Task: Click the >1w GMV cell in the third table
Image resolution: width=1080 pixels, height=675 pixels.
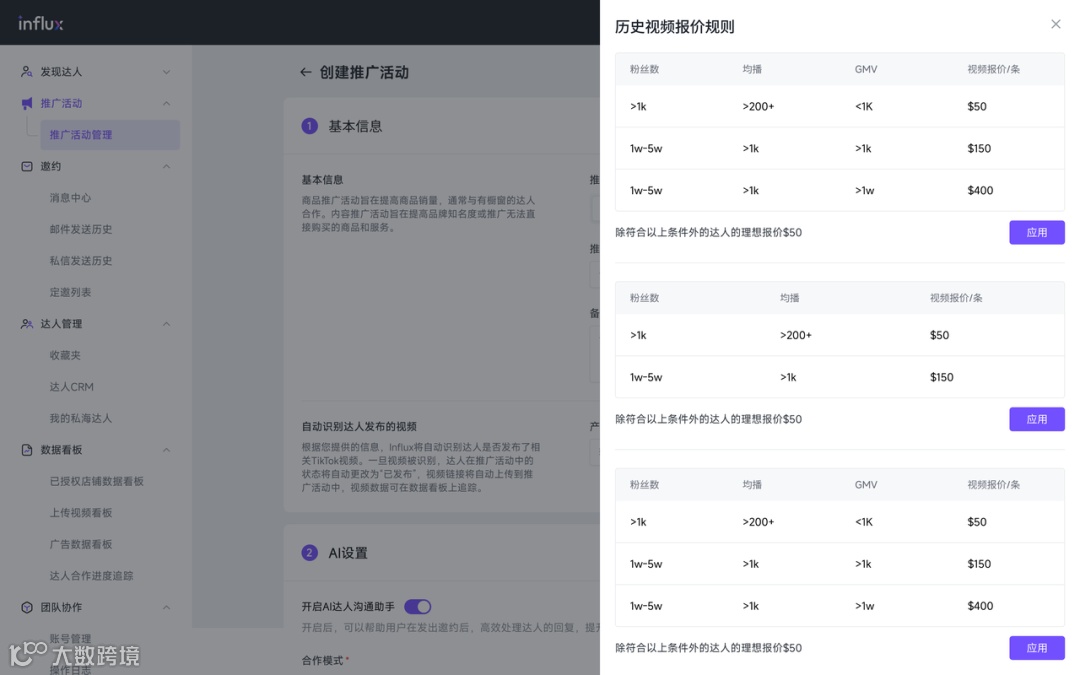Action: [864, 605]
